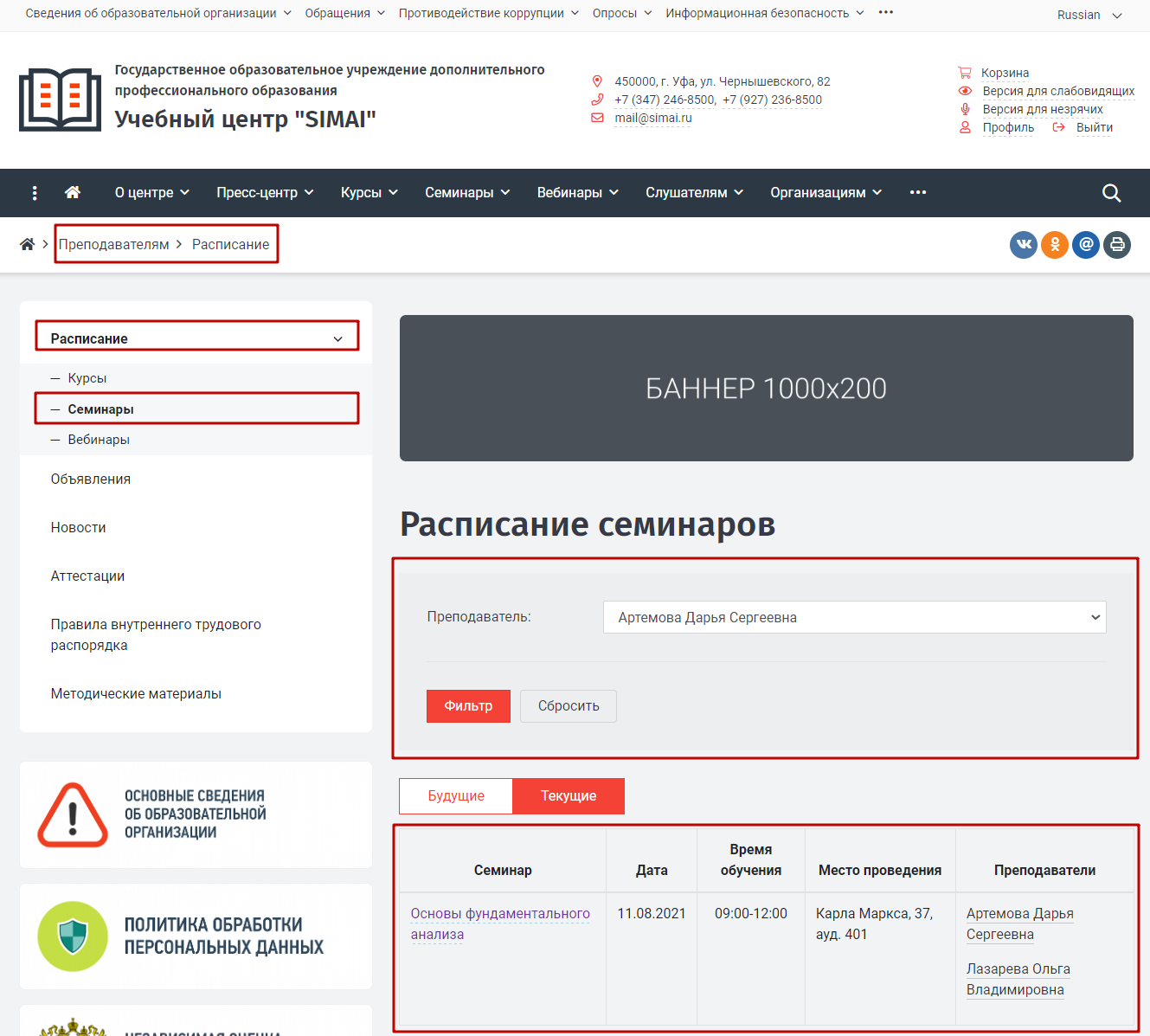This screenshot has height=1036, width=1150.
Task: Click the Сбросить button
Action: point(569,706)
